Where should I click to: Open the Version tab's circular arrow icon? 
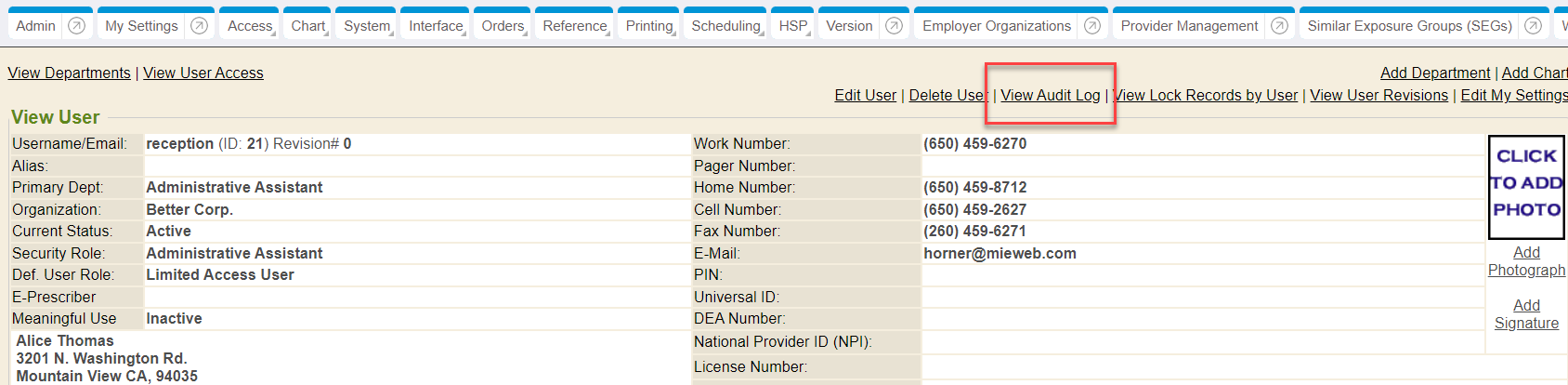894,26
